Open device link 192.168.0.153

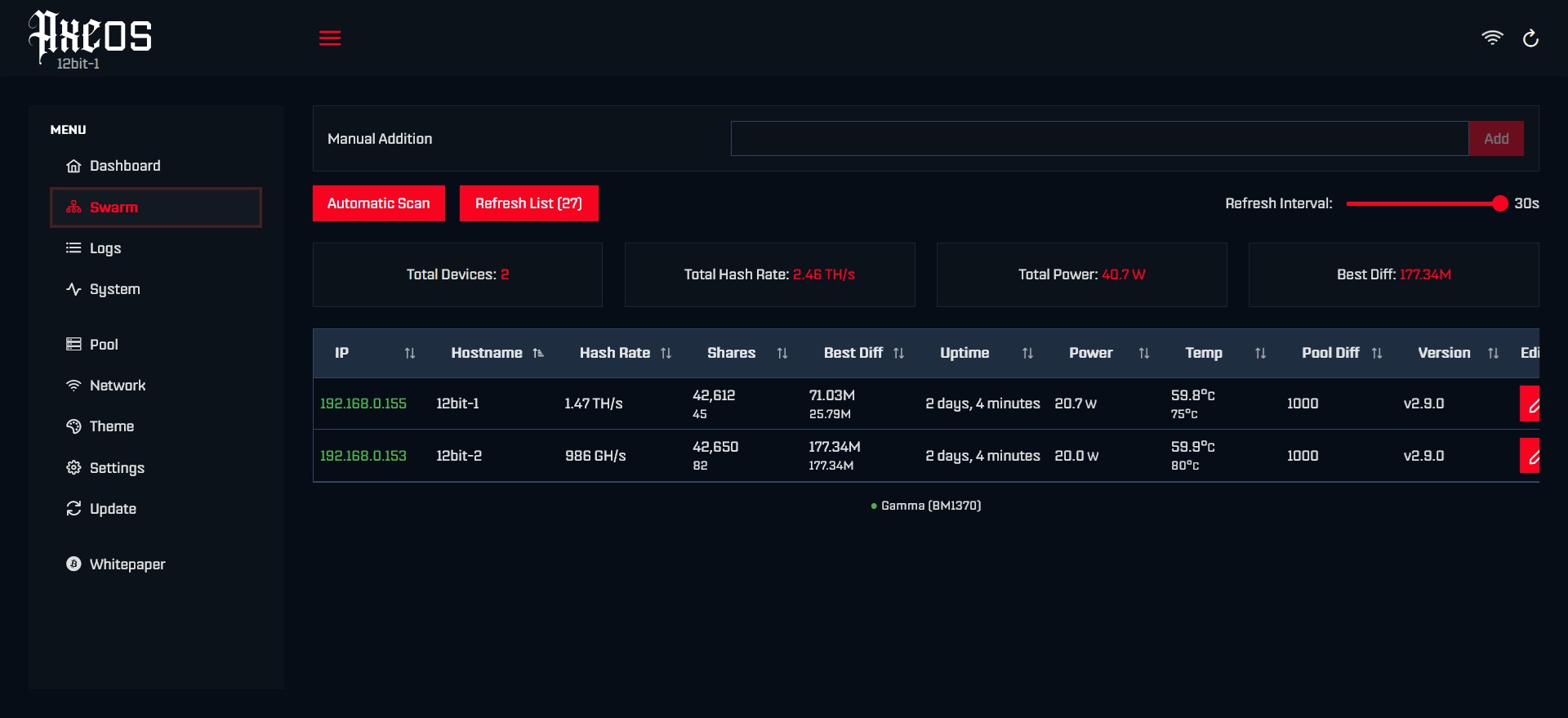click(363, 456)
